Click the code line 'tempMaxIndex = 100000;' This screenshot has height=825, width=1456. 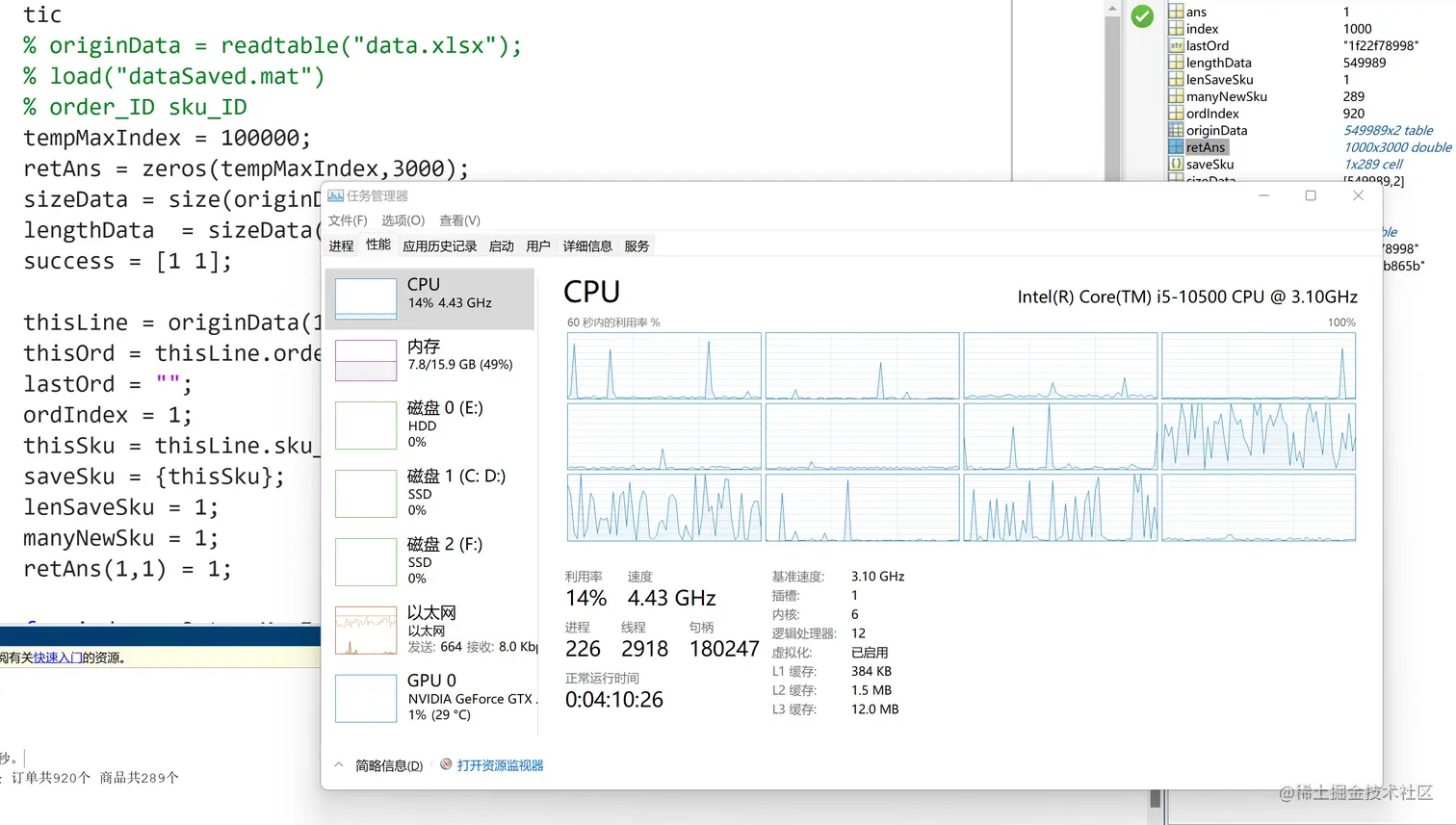coord(168,138)
